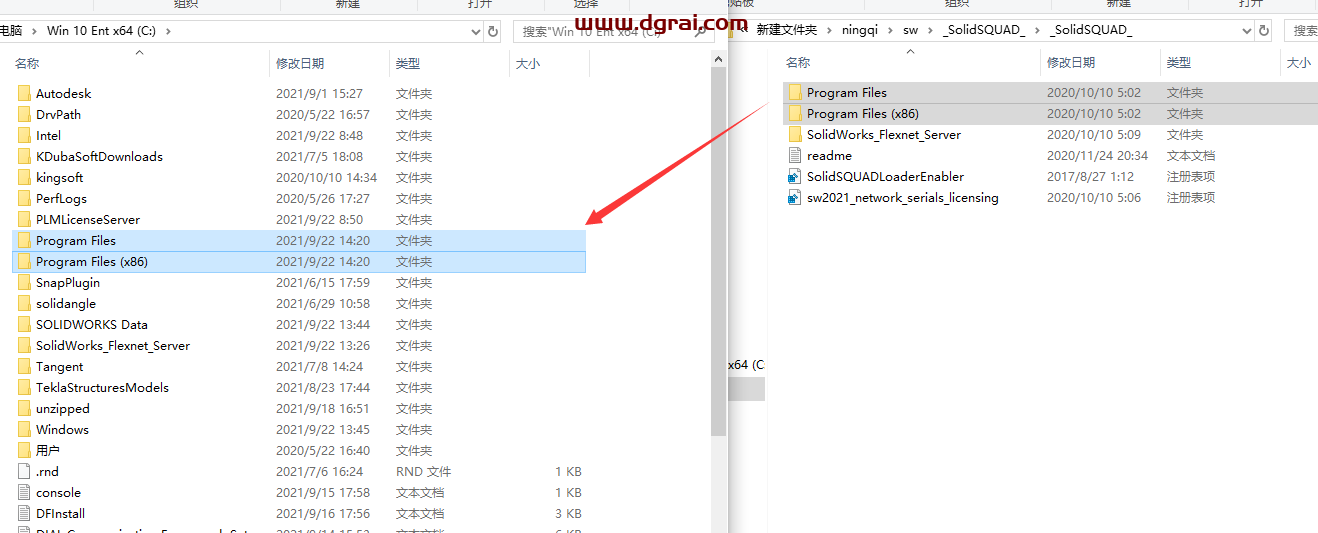Click SolidWorks_Flexnet_Server folder icon in right window
The width and height of the screenshot is (1318, 533).
pyautogui.click(x=796, y=135)
